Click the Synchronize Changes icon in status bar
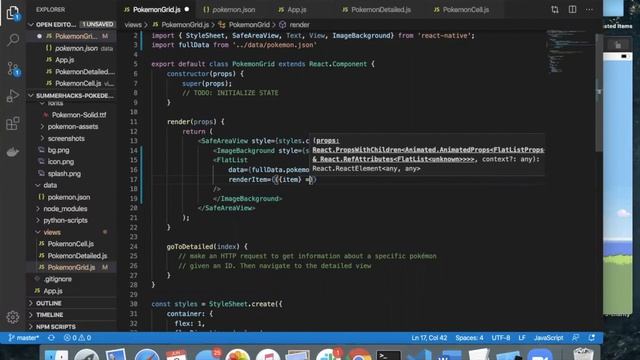The image size is (640, 360). click(x=51, y=338)
